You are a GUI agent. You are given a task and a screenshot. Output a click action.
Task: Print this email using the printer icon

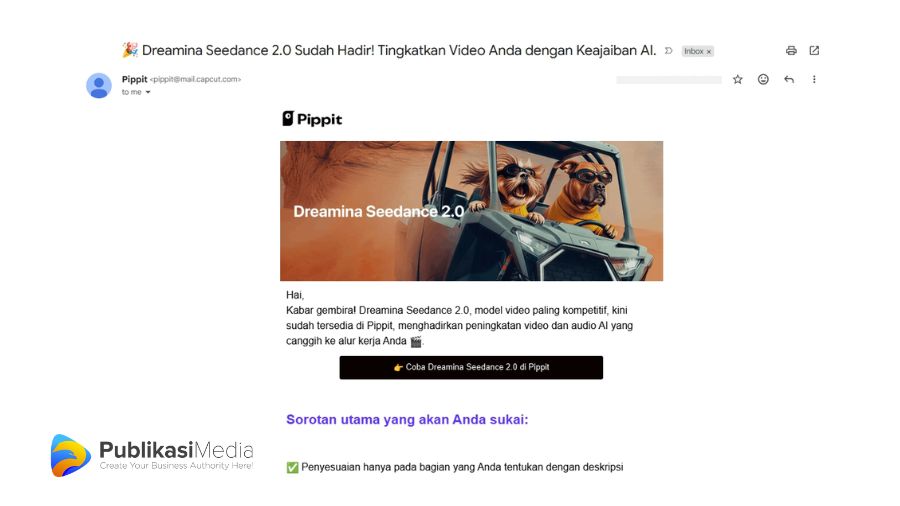coord(791,51)
